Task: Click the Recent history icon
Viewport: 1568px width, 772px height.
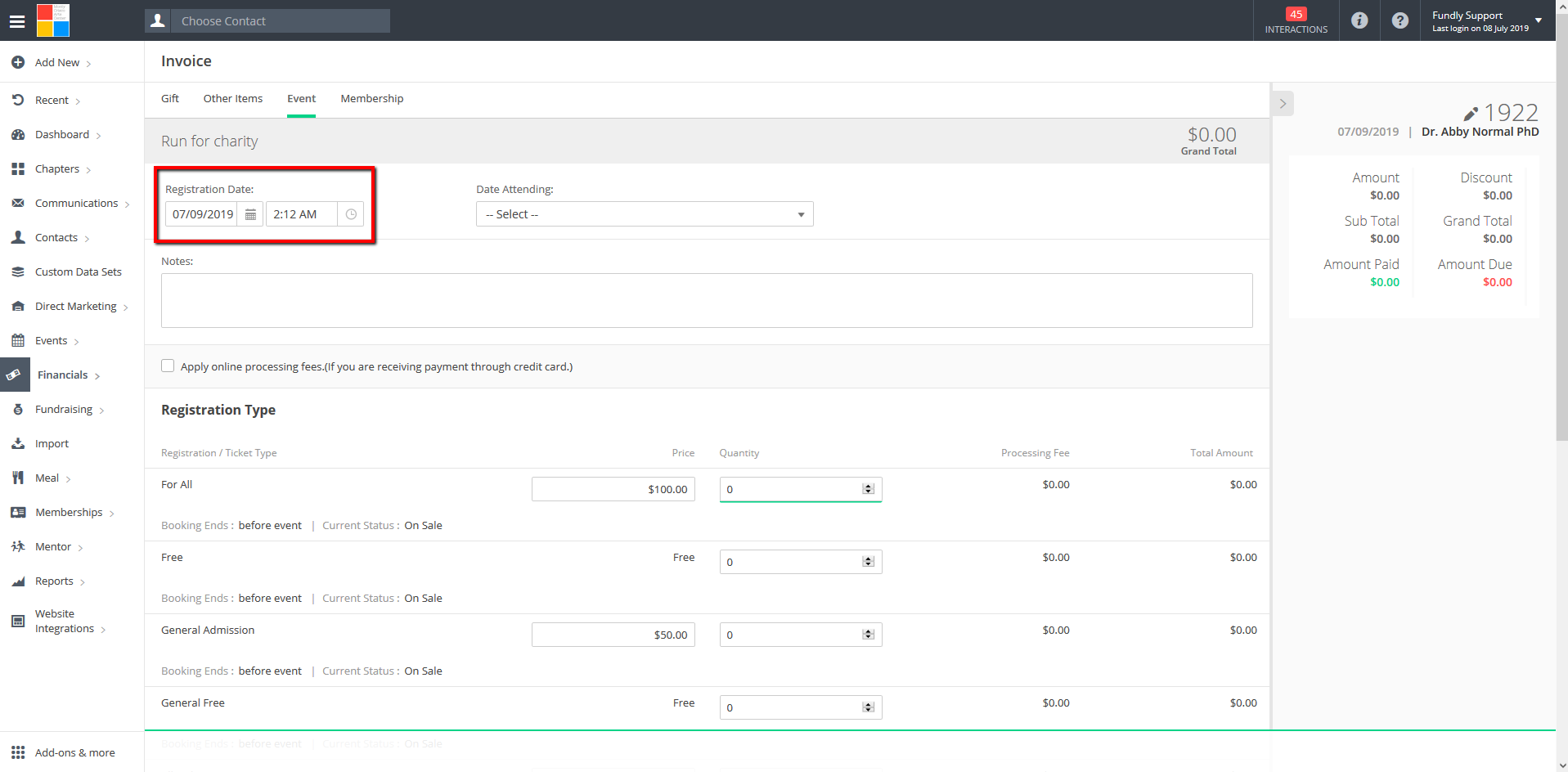Action: (18, 100)
